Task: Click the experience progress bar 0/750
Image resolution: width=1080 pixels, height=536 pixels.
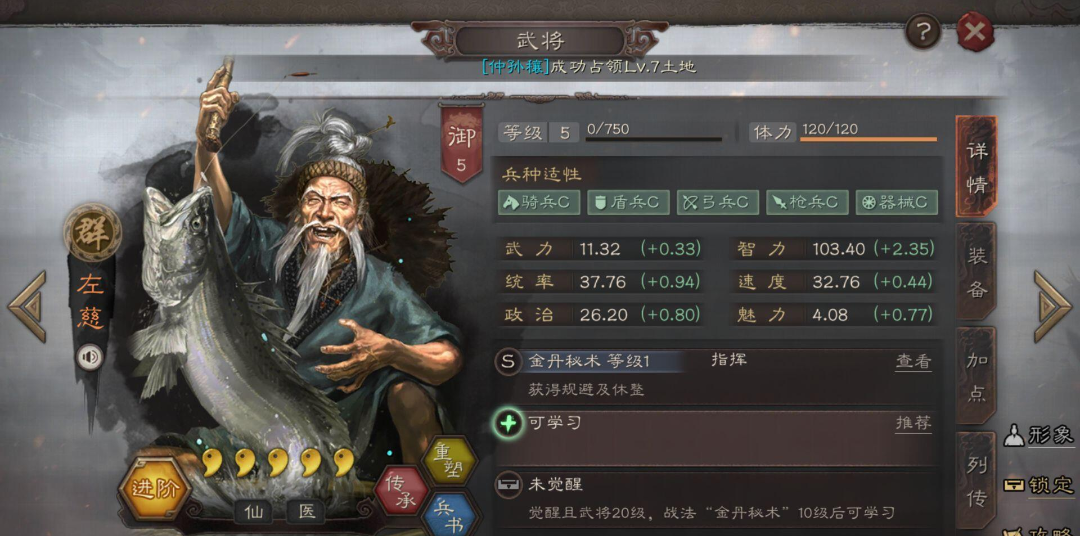Action: click(654, 138)
